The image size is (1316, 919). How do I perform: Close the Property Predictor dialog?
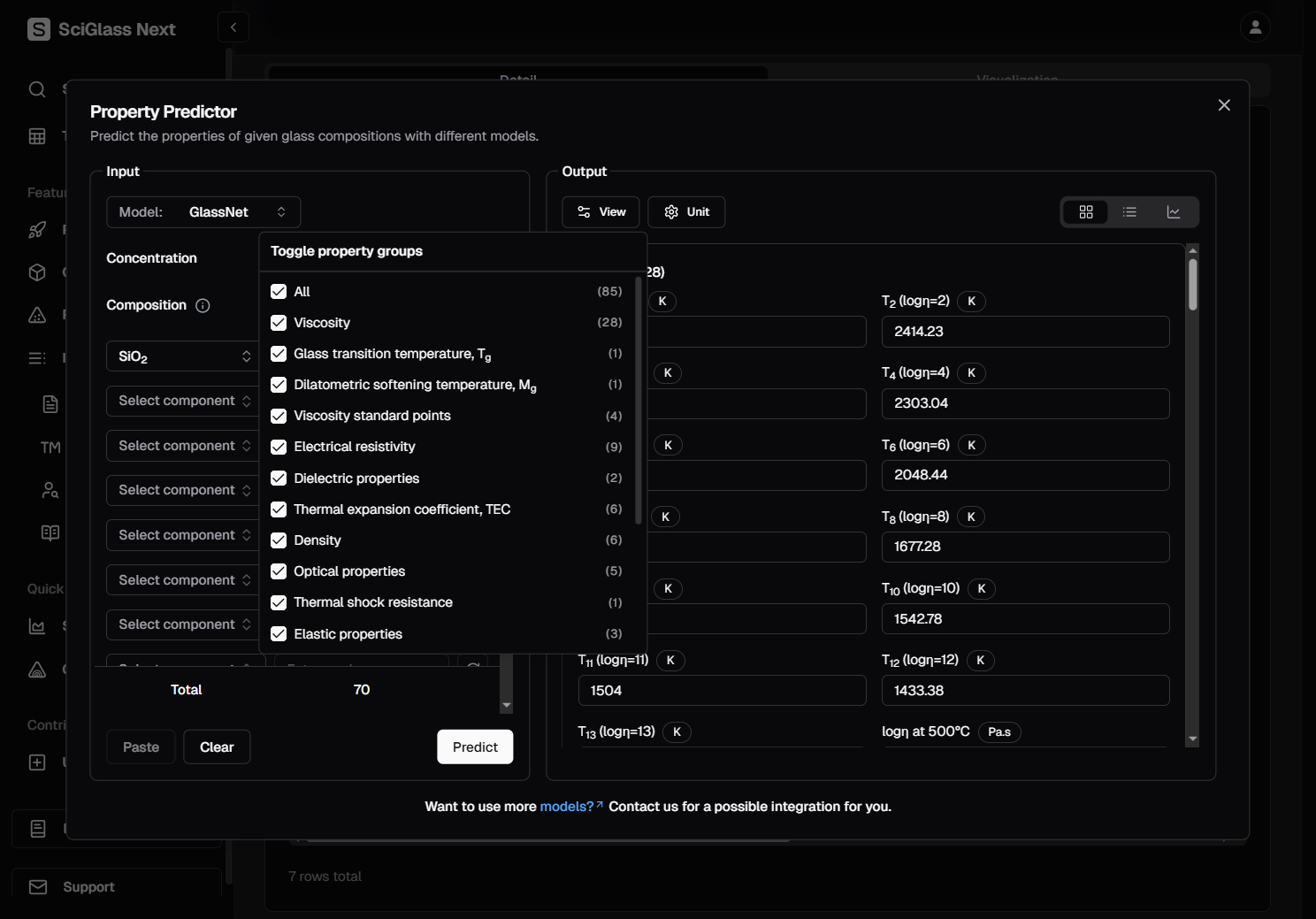pos(1224,105)
